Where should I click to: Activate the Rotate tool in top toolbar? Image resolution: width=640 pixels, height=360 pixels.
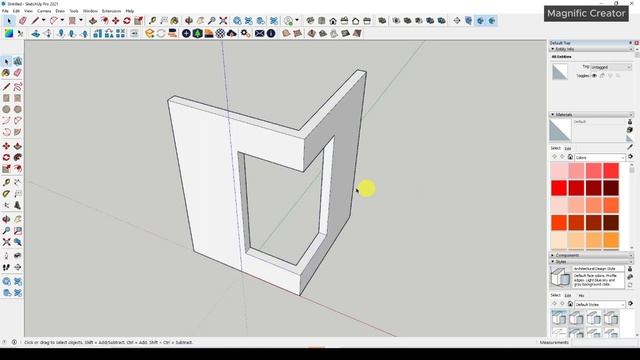(127, 20)
